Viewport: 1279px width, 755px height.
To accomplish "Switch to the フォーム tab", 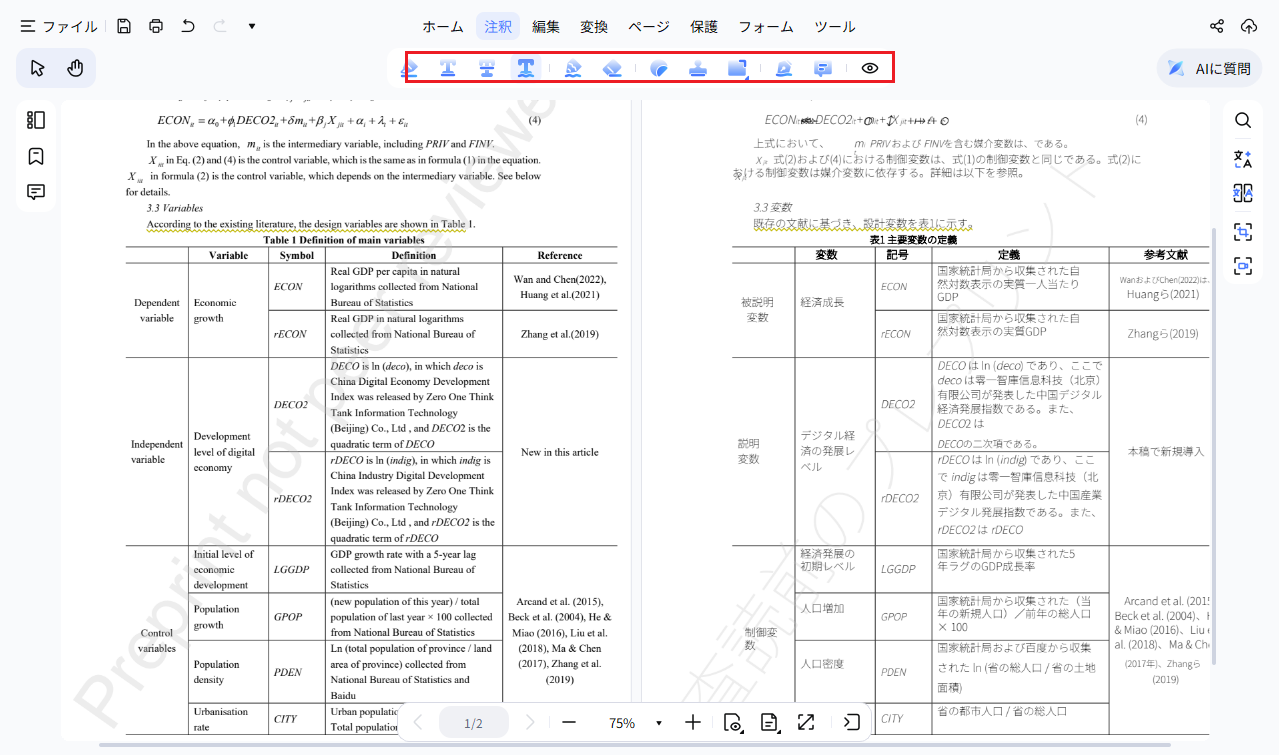I will (x=766, y=27).
